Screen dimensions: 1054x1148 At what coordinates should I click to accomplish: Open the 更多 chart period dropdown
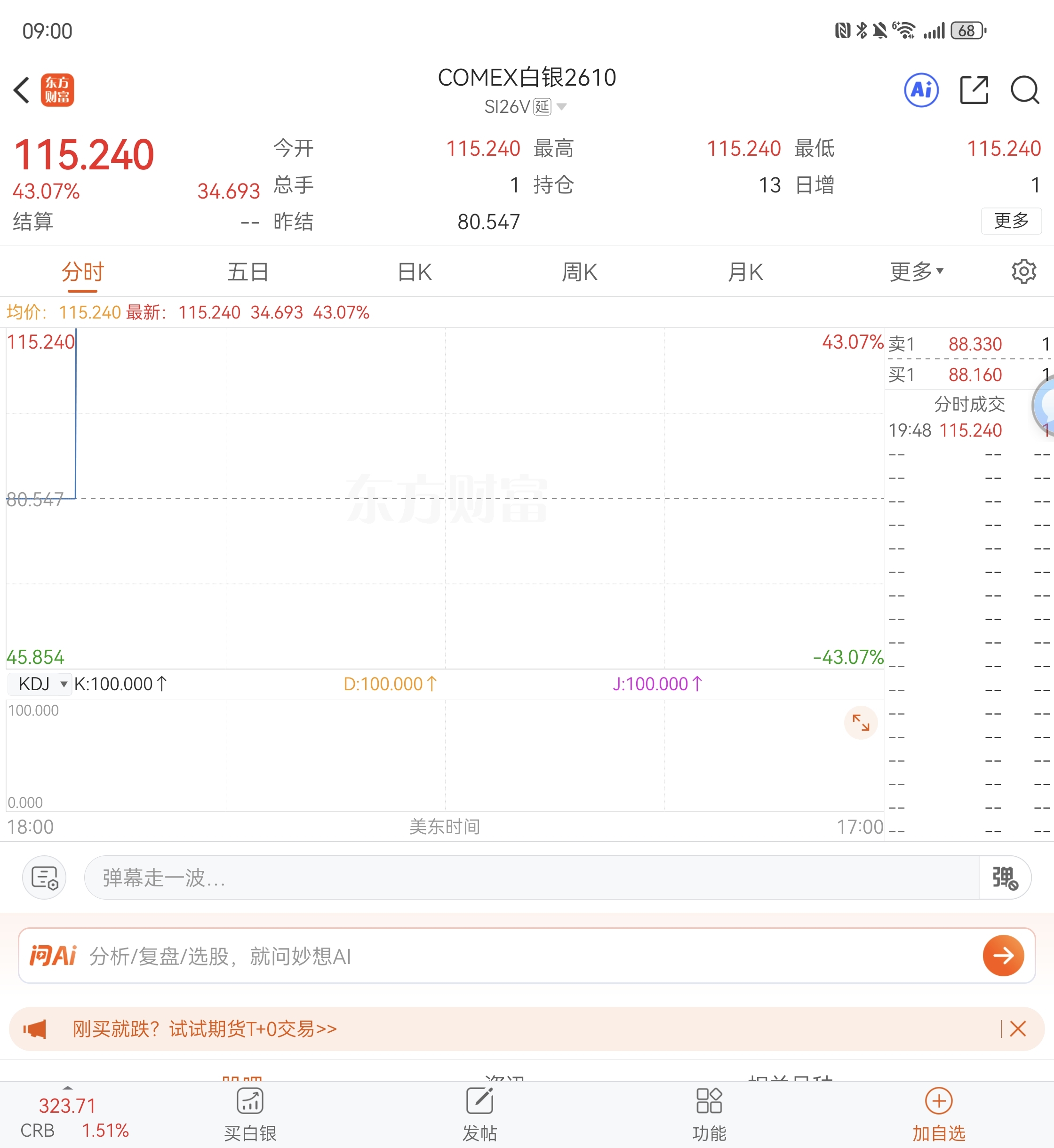pos(916,271)
